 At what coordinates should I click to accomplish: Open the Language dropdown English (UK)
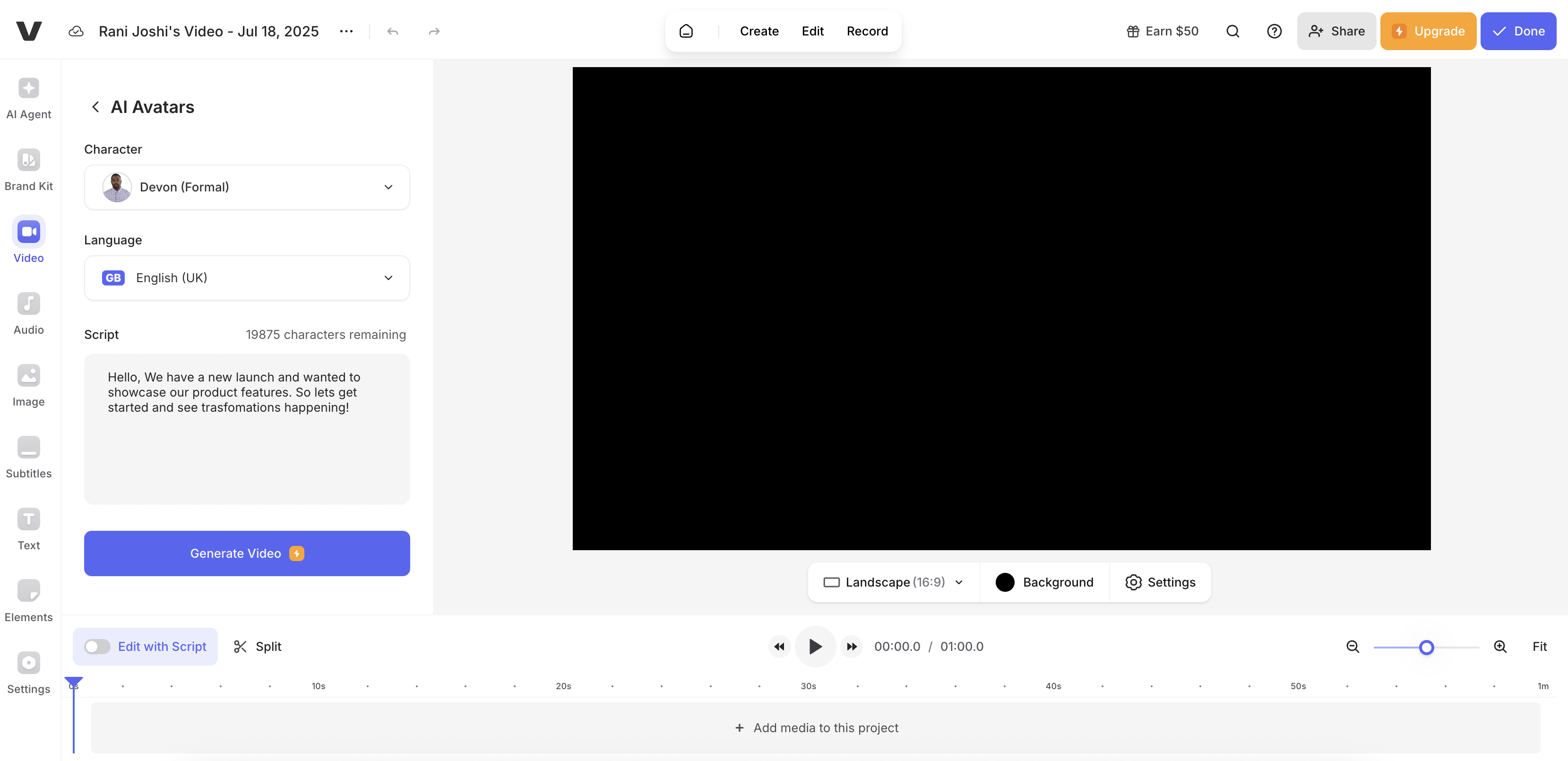(247, 277)
